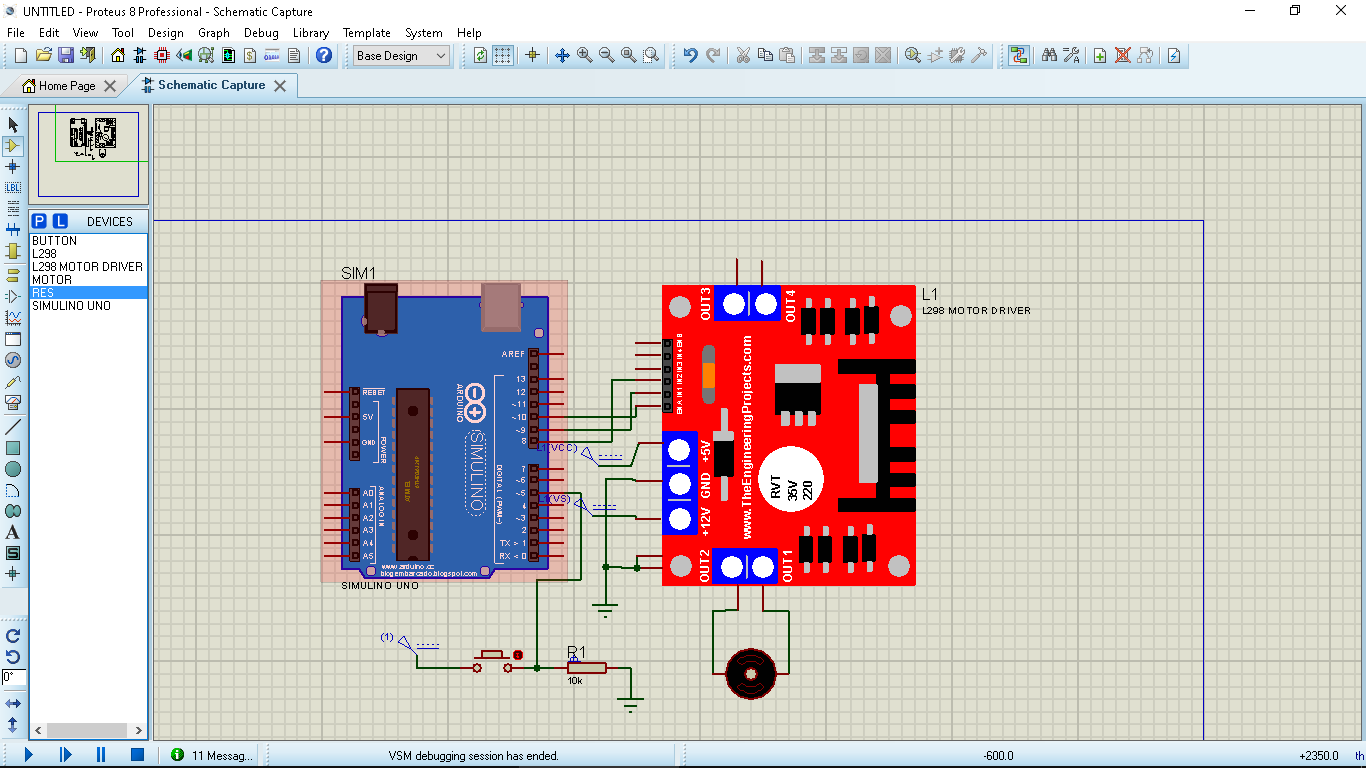Search and tag with binoculars icon
The height and width of the screenshot is (768, 1366).
pos(1049,55)
